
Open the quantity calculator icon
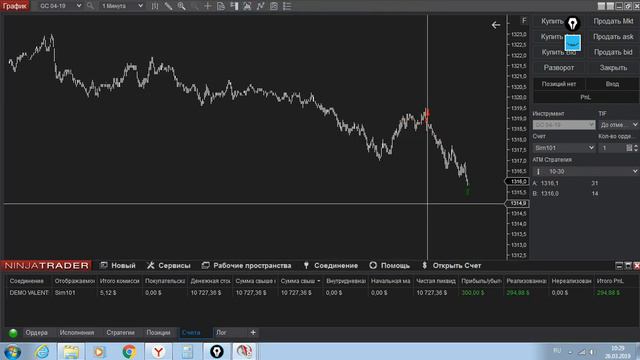point(629,148)
